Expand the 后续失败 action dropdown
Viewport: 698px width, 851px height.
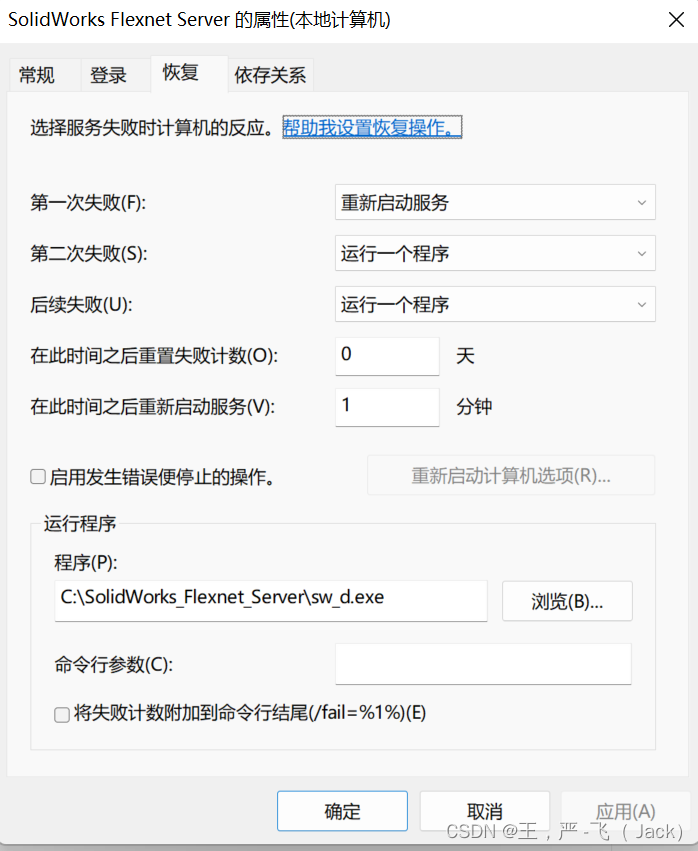495,305
